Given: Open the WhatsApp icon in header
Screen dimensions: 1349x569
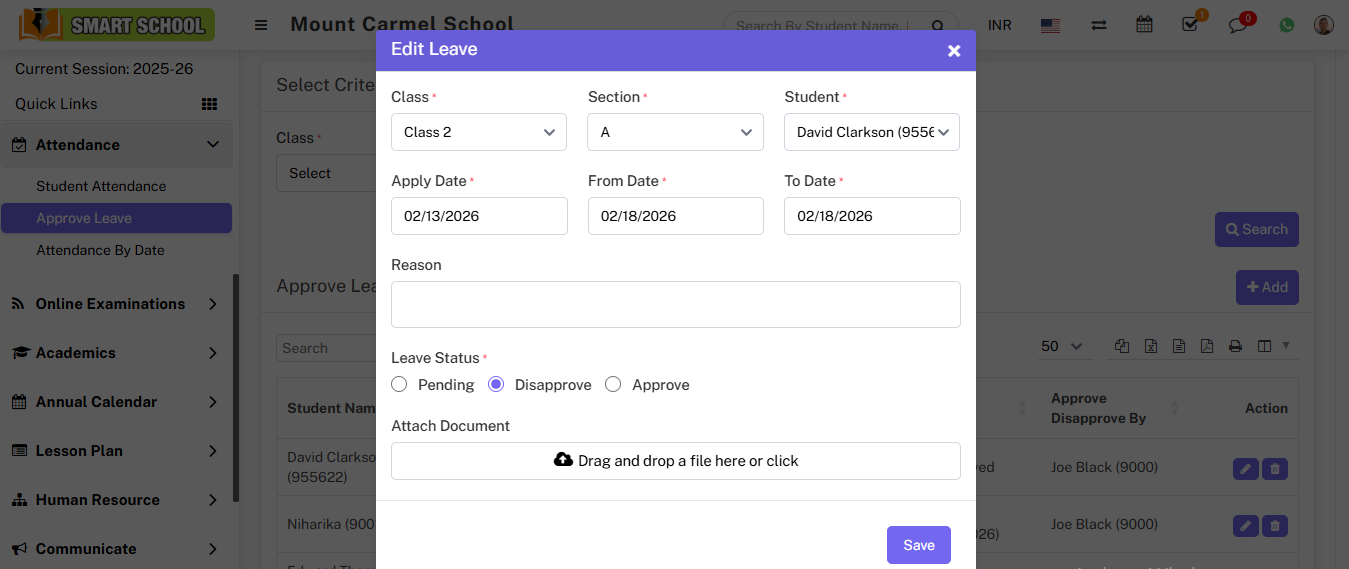Looking at the screenshot, I should point(1286,25).
